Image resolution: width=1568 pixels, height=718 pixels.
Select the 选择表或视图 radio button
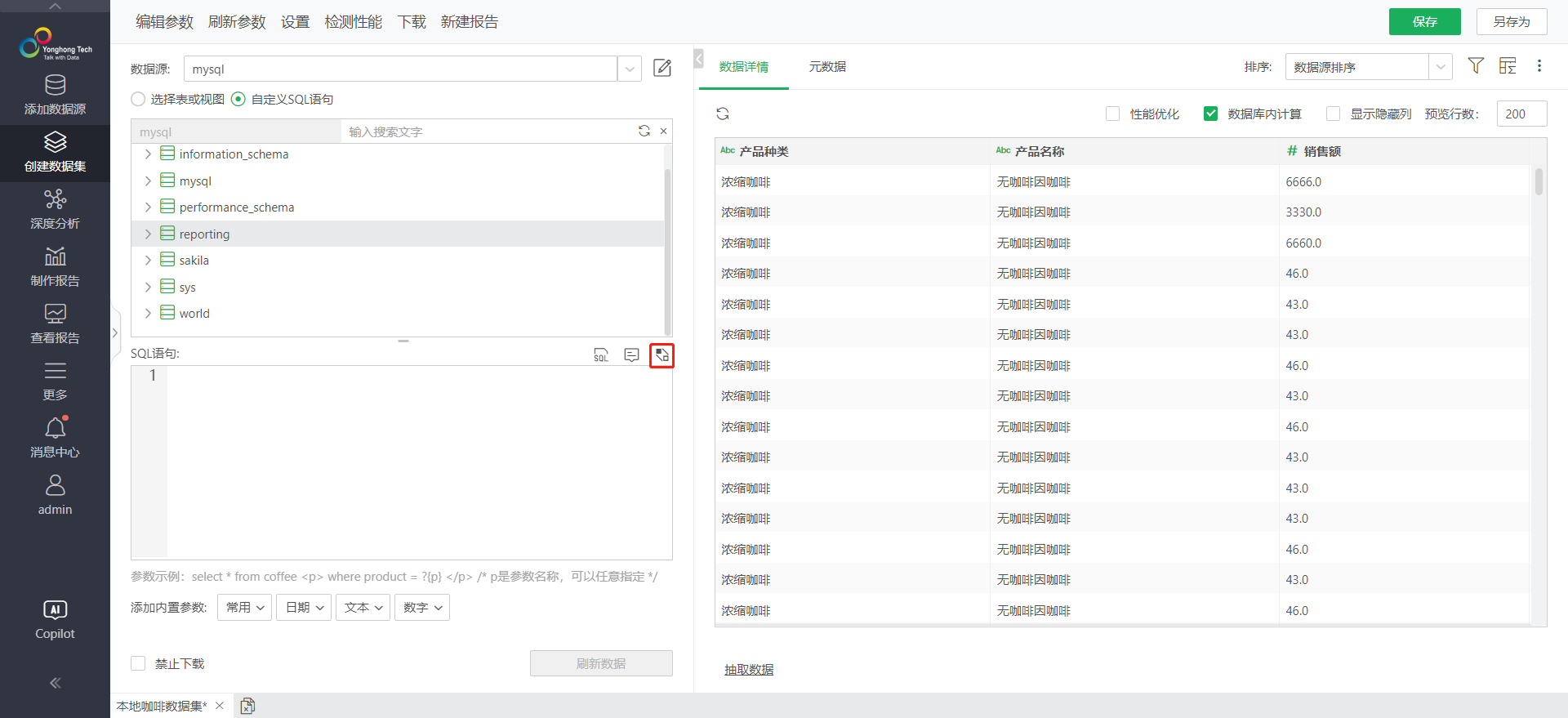[138, 99]
